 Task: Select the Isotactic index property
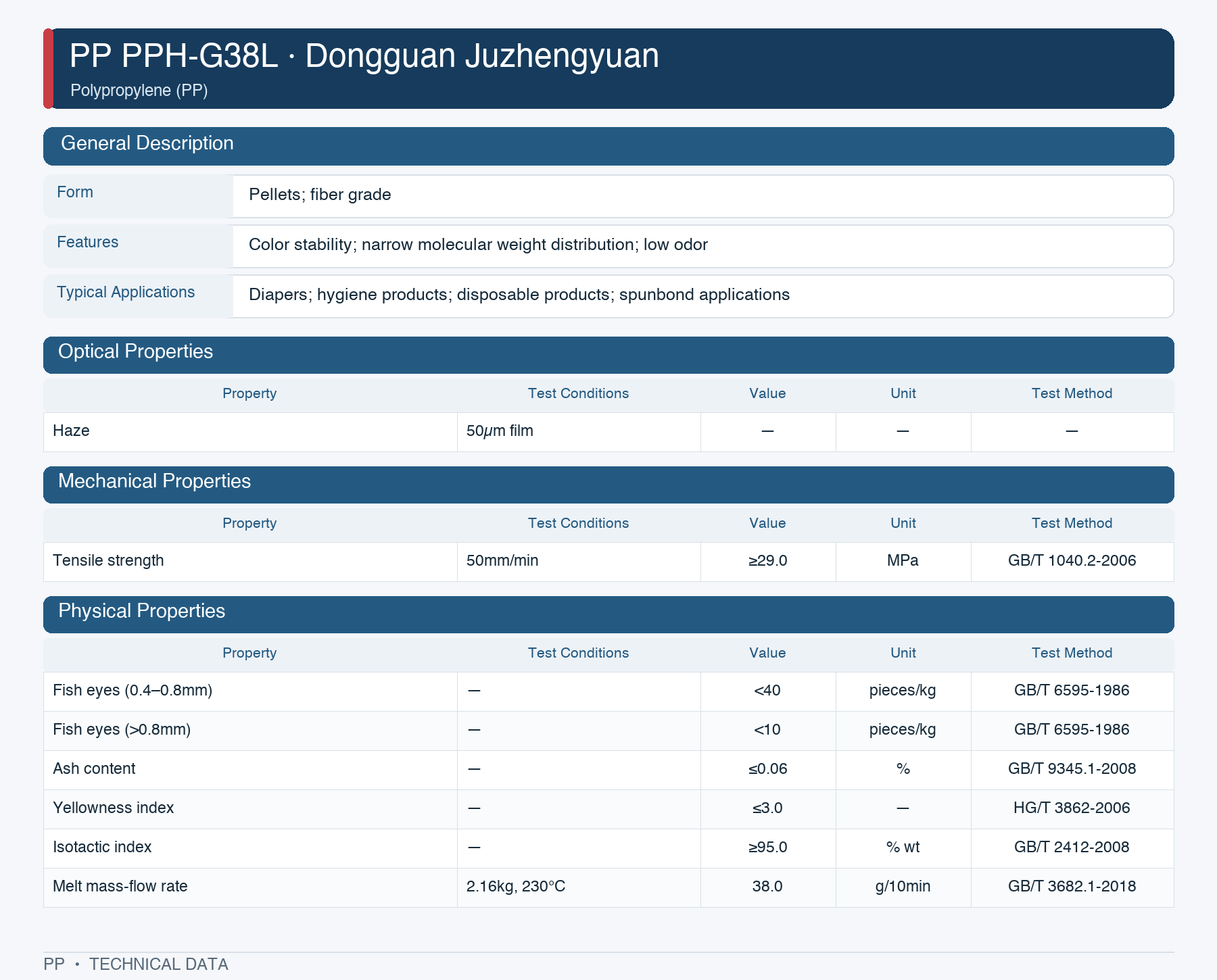click(250, 848)
